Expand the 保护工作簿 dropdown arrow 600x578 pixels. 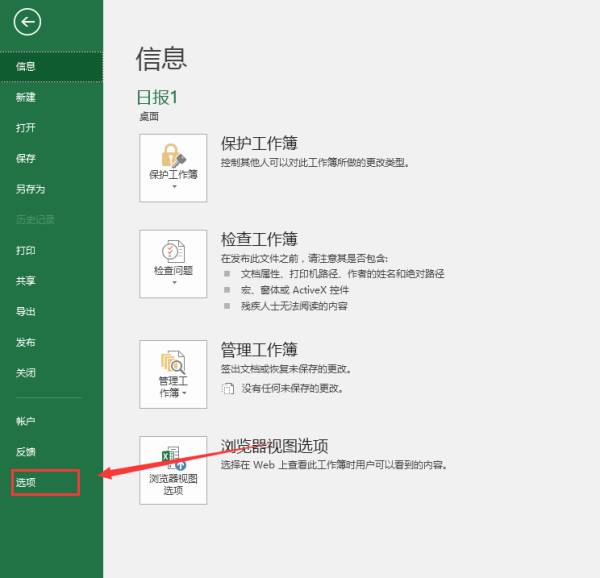(174, 187)
